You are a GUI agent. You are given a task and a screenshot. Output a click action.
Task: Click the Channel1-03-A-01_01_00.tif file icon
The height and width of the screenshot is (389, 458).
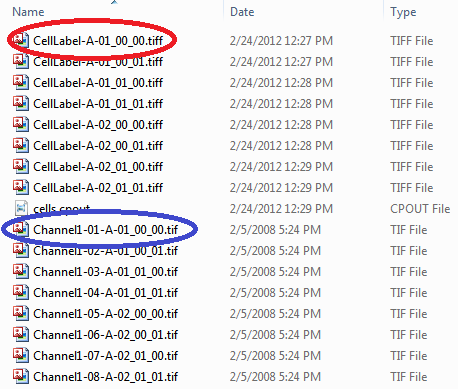(21, 271)
